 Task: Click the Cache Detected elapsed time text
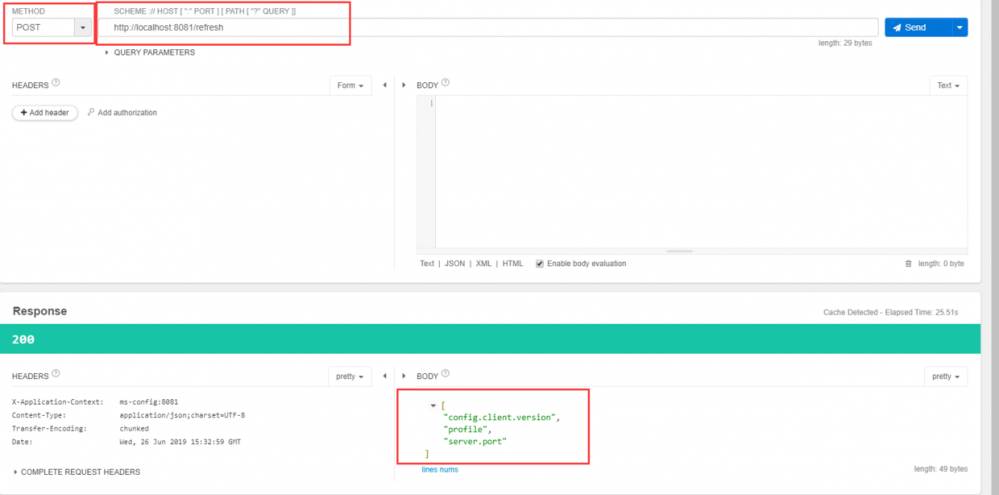(x=891, y=313)
